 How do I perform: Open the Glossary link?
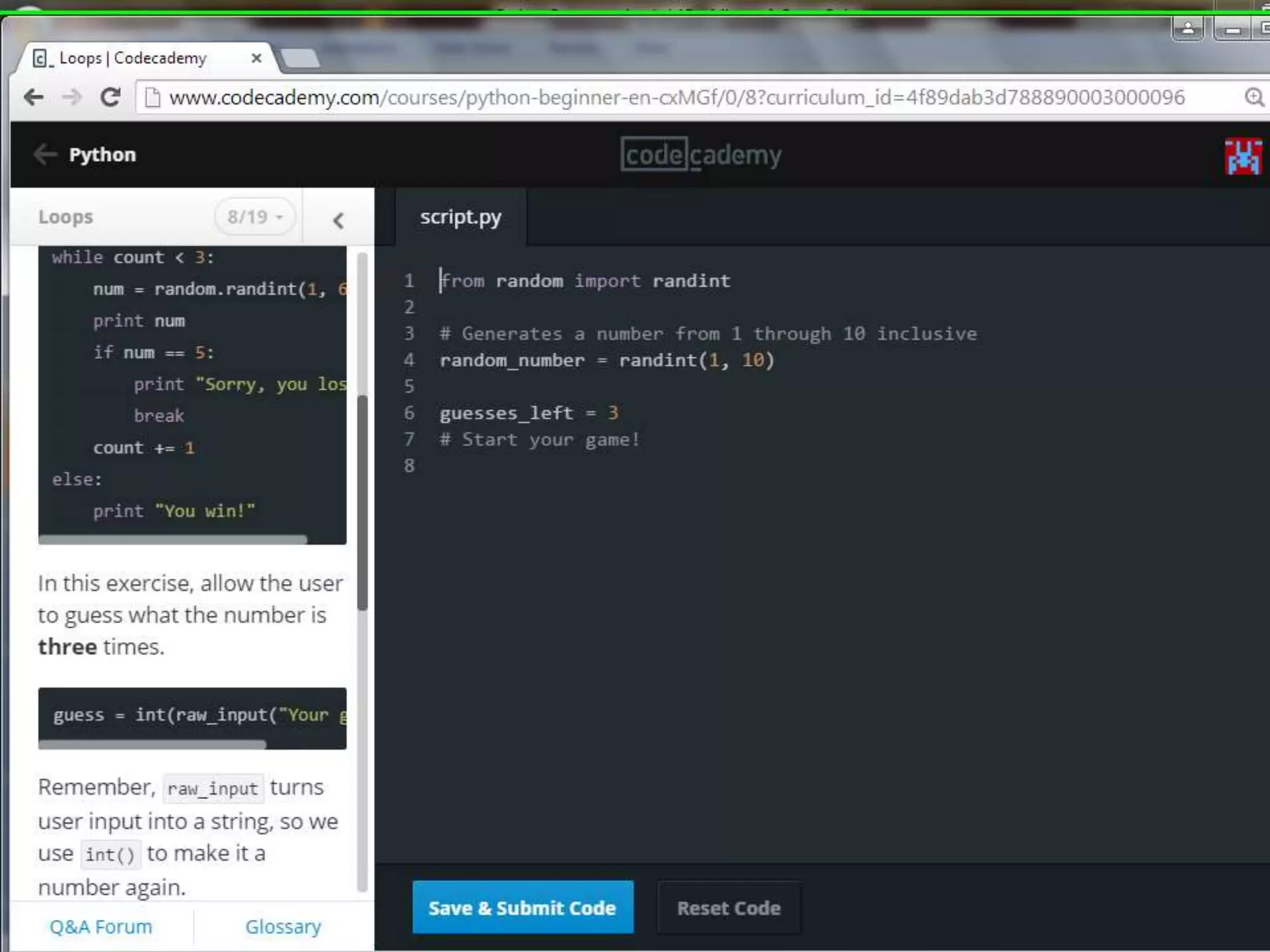click(283, 927)
